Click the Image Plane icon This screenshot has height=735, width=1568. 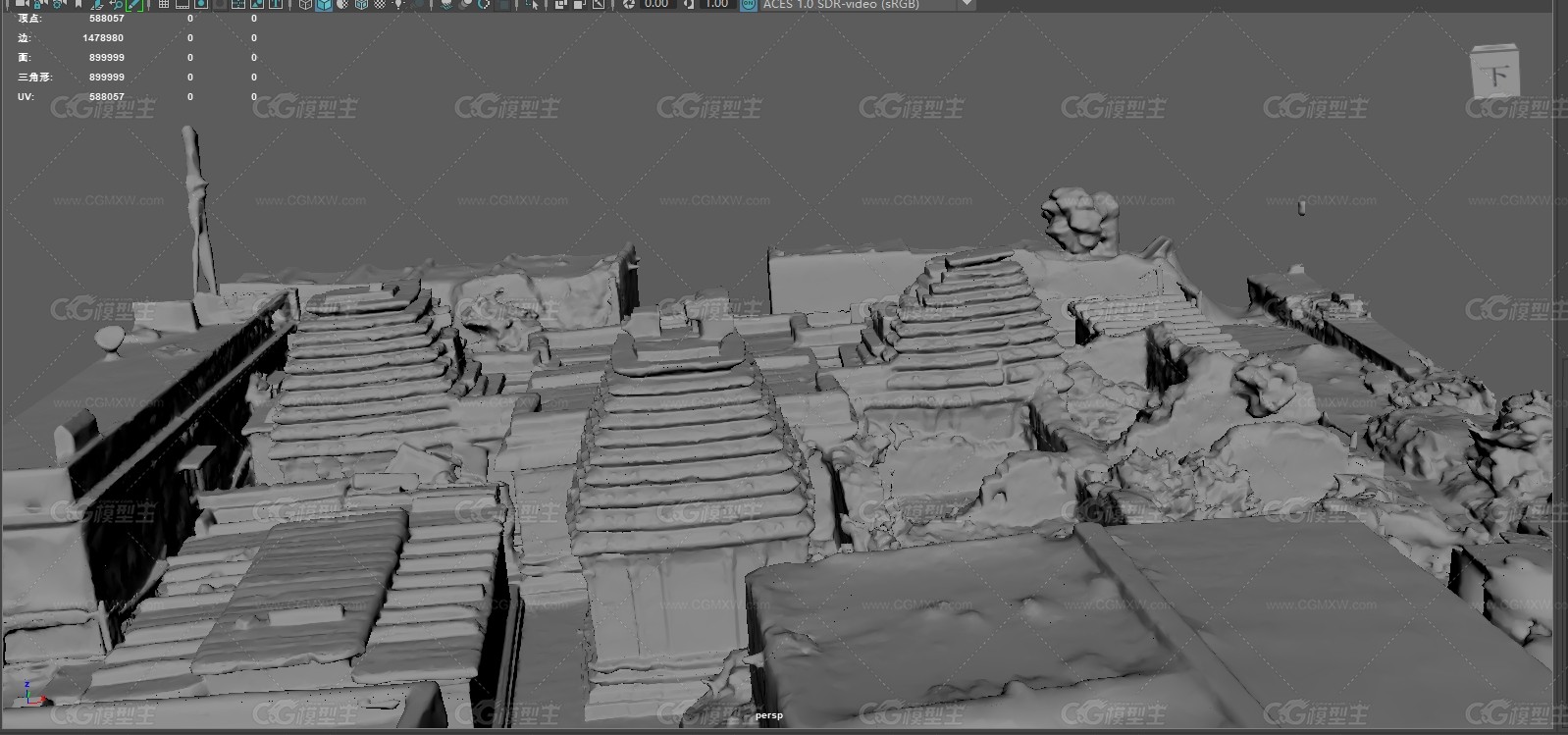click(97, 5)
